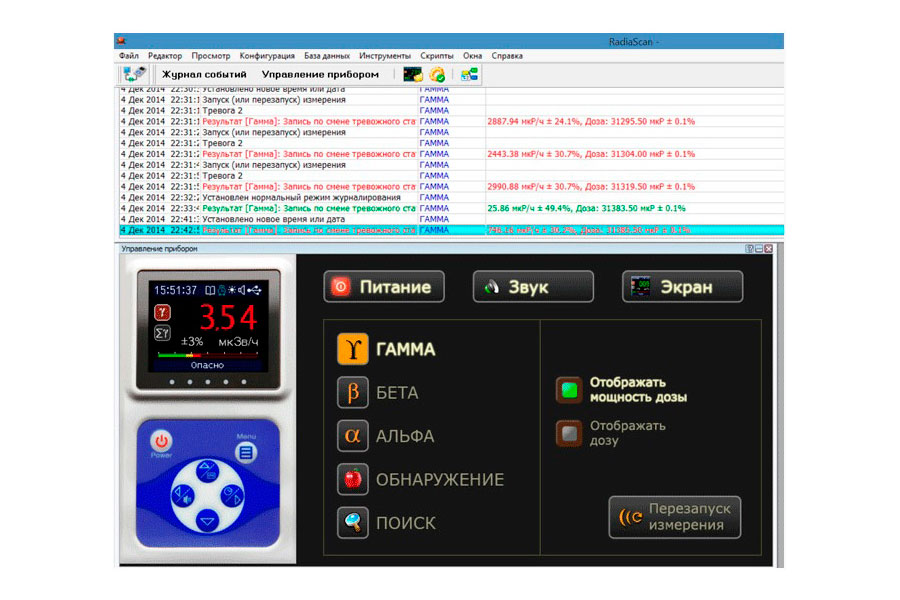Click the device connection toolbar icon

coord(134,74)
